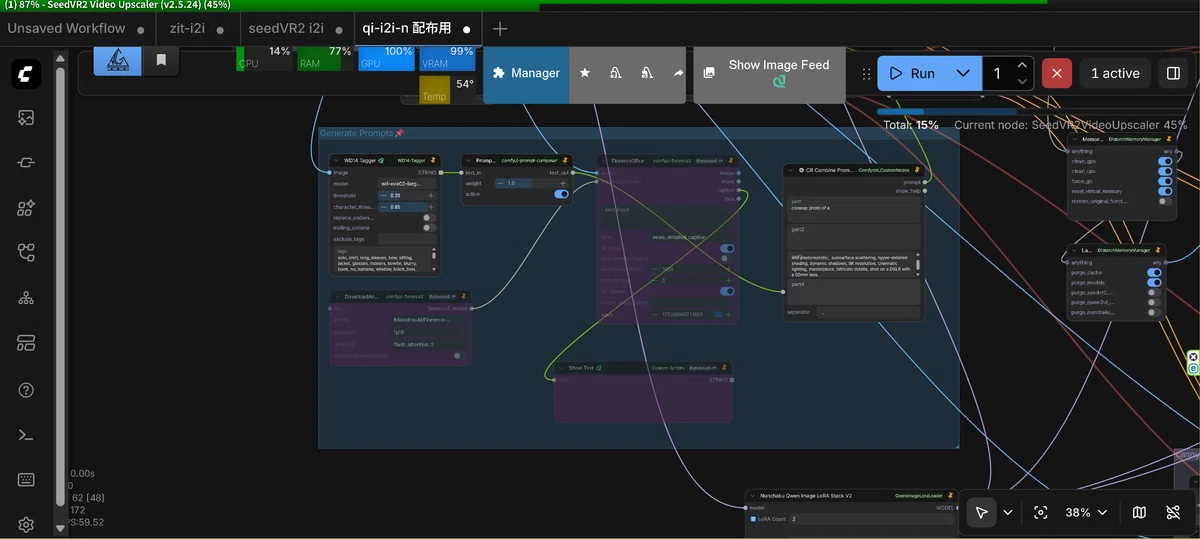1200x539 pixels.
Task: Collapse the Show Text node
Action: coord(562,368)
